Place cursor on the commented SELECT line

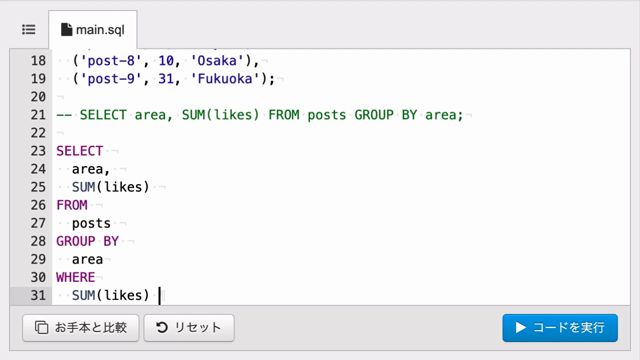click(260, 115)
